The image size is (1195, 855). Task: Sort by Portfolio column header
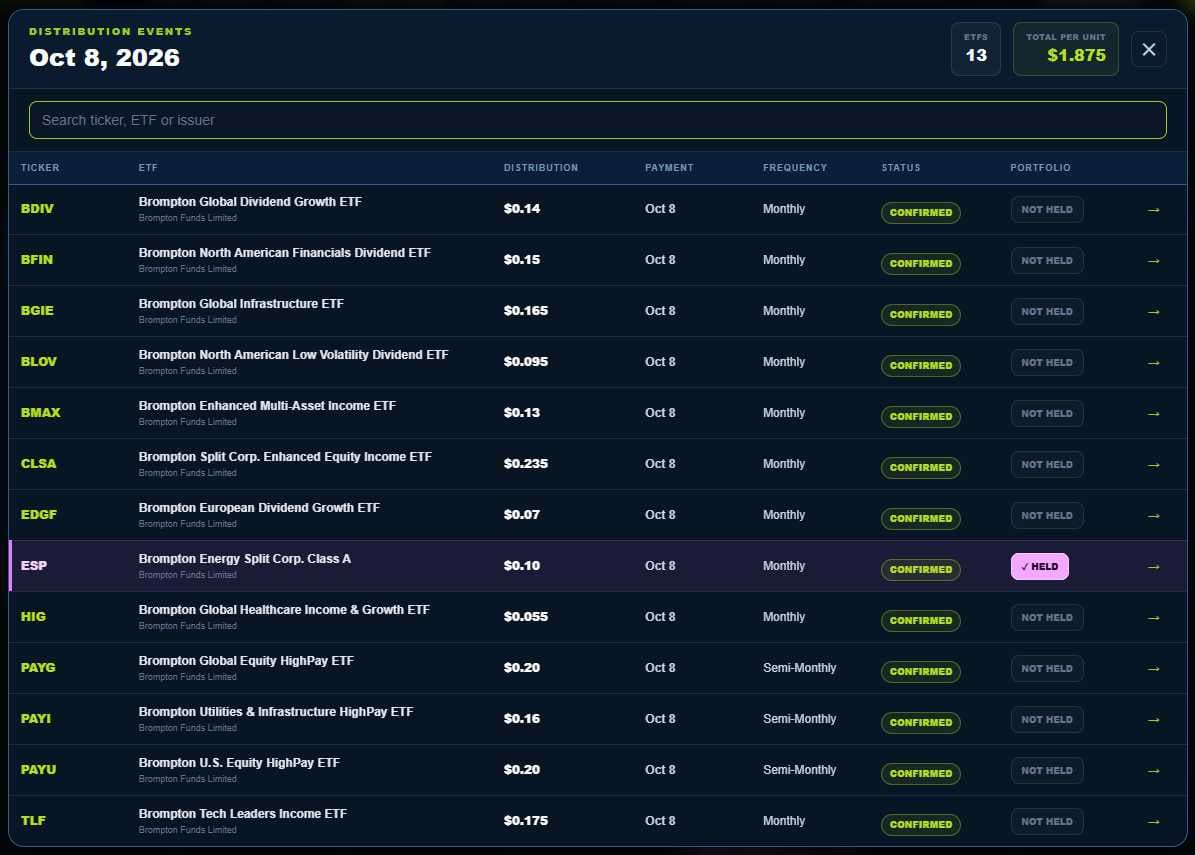[x=1040, y=168]
